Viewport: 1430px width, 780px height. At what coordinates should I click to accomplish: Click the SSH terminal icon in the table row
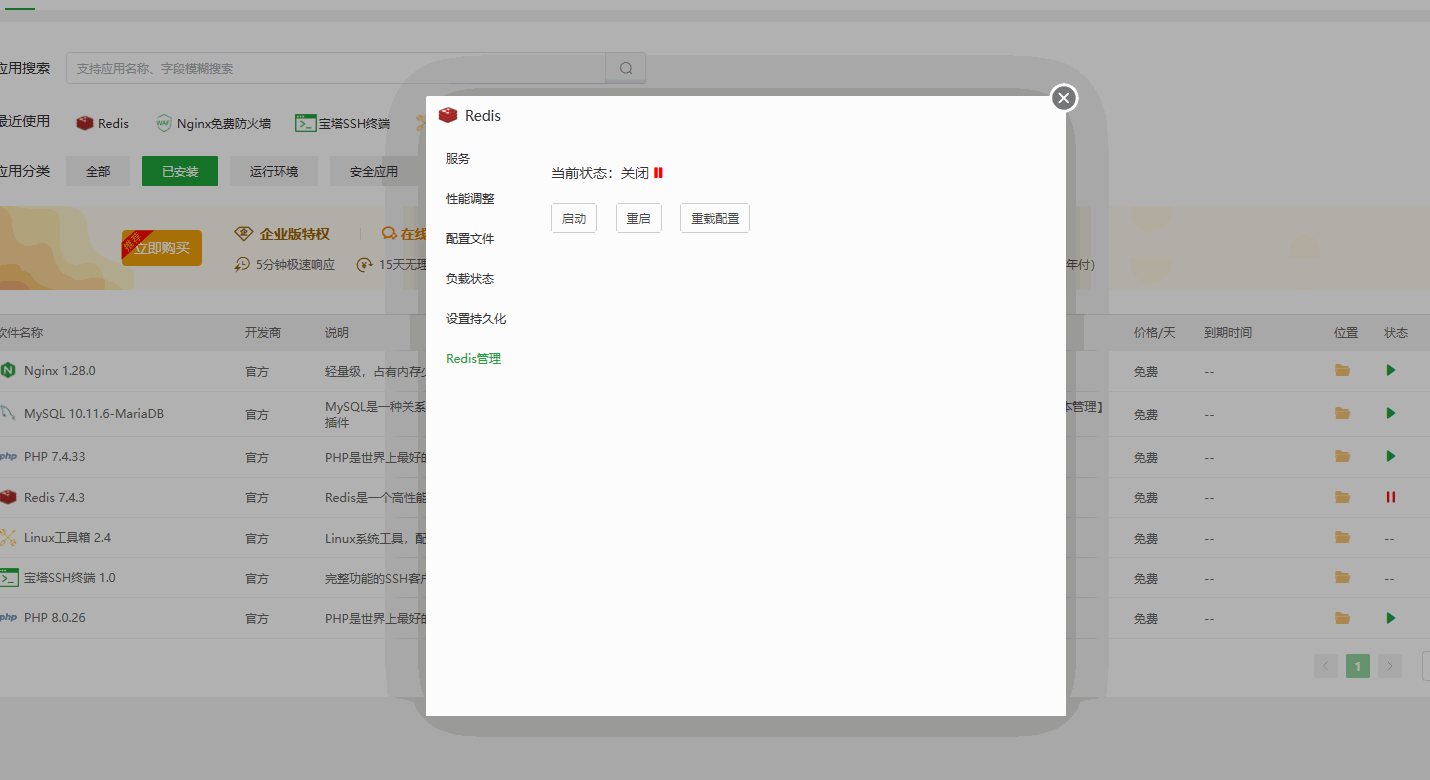[9, 578]
